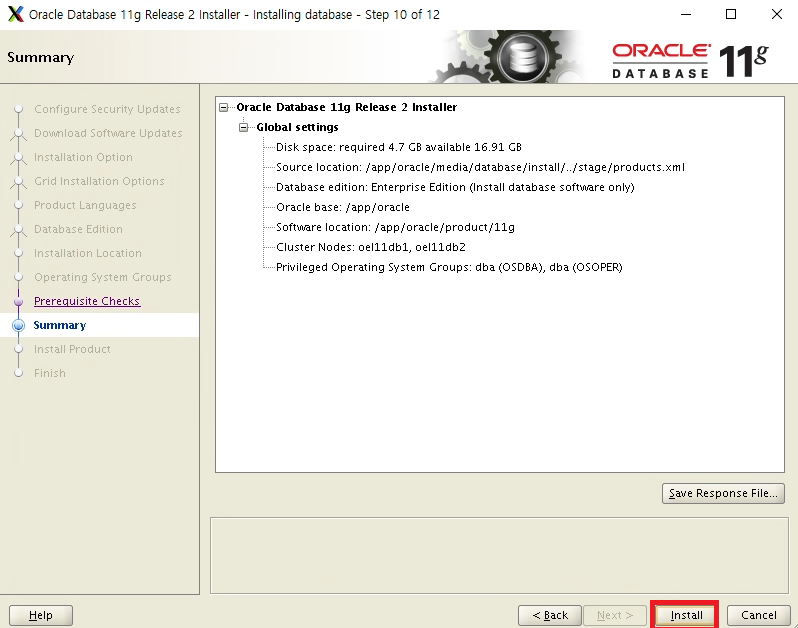Click Installation Option step label

(x=83, y=157)
